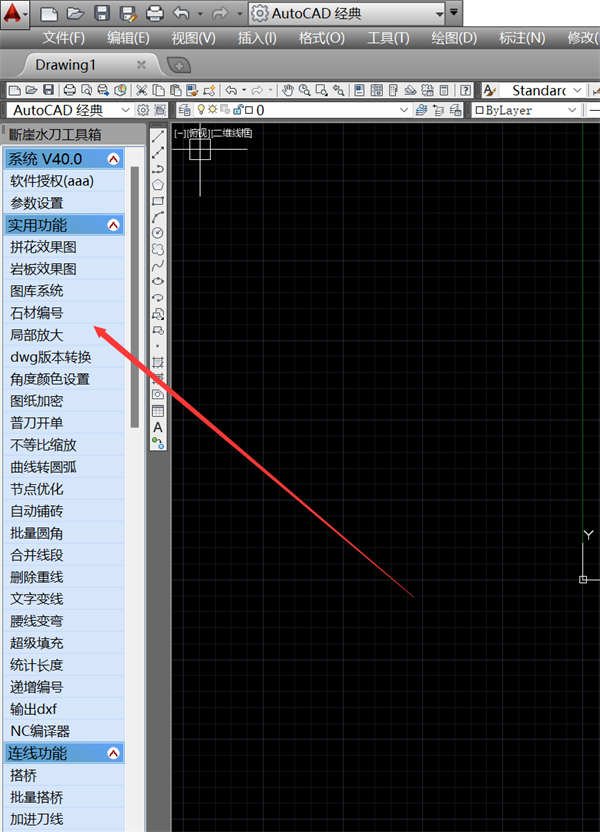Open the 格式(O) menu
Viewport: 600px width, 832px height.
click(321, 38)
